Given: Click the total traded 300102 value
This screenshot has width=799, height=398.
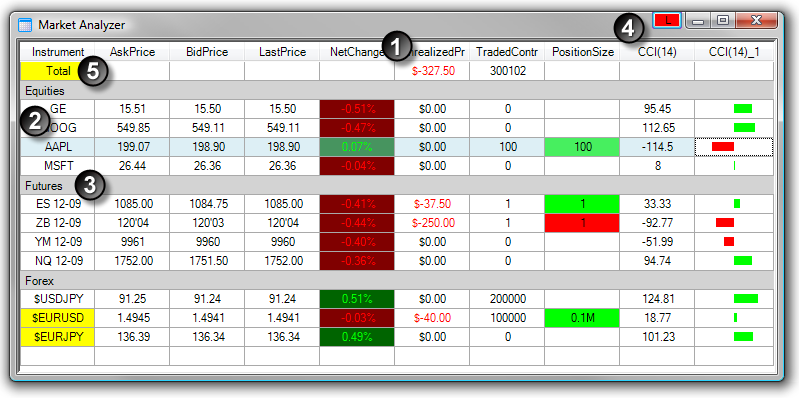Looking at the screenshot, I should click(x=507, y=71).
